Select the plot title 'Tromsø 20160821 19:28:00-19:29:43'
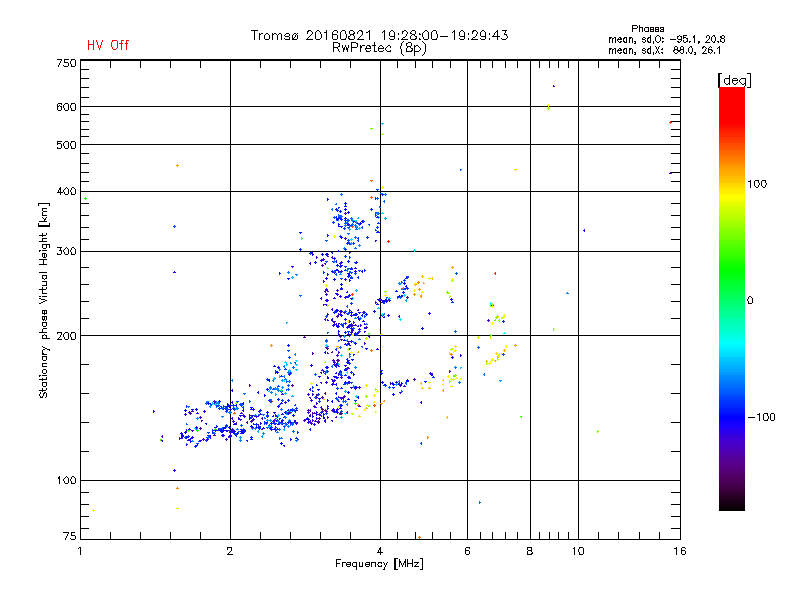 pos(379,35)
